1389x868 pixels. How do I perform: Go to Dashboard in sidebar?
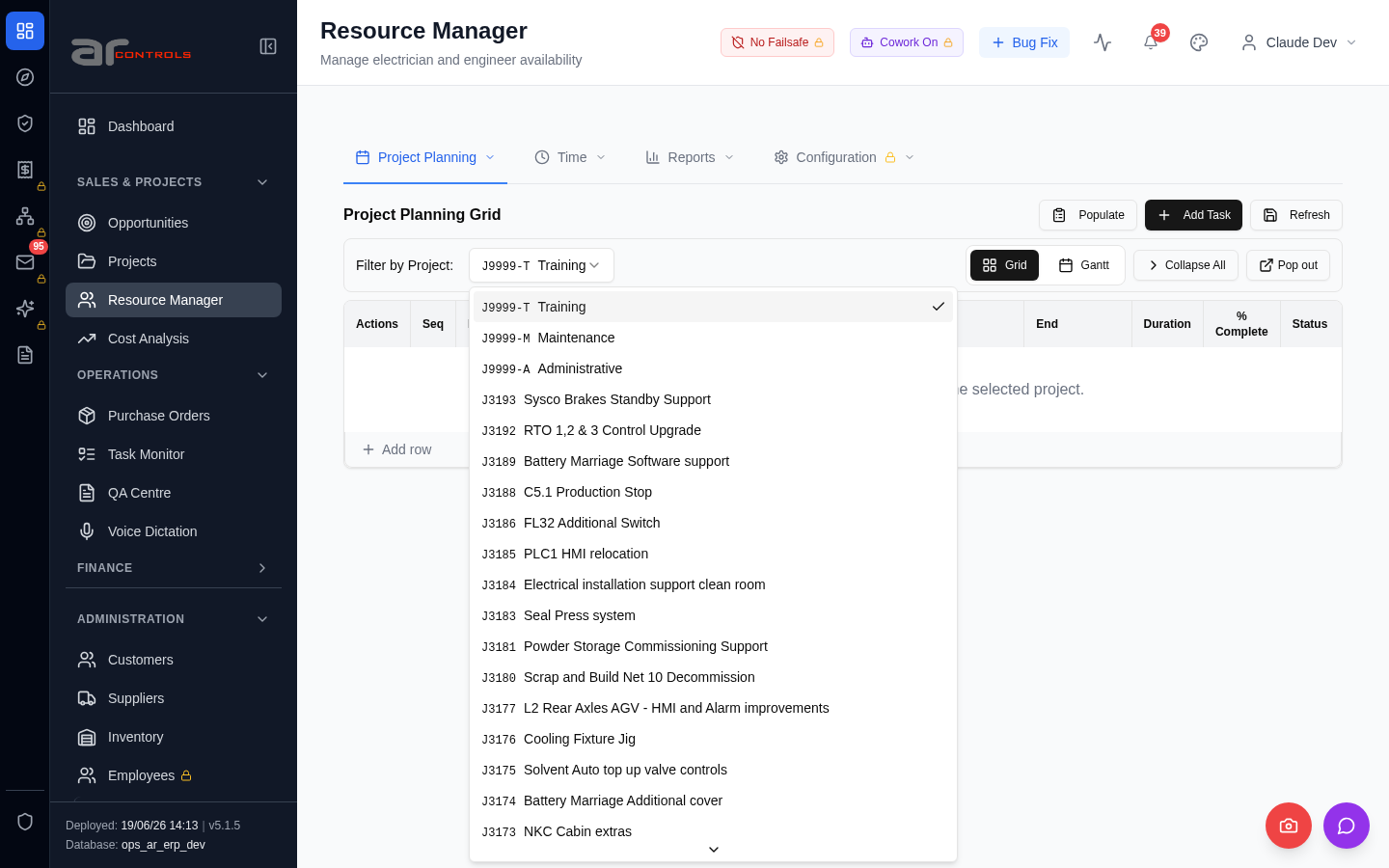pyautogui.click(x=174, y=126)
